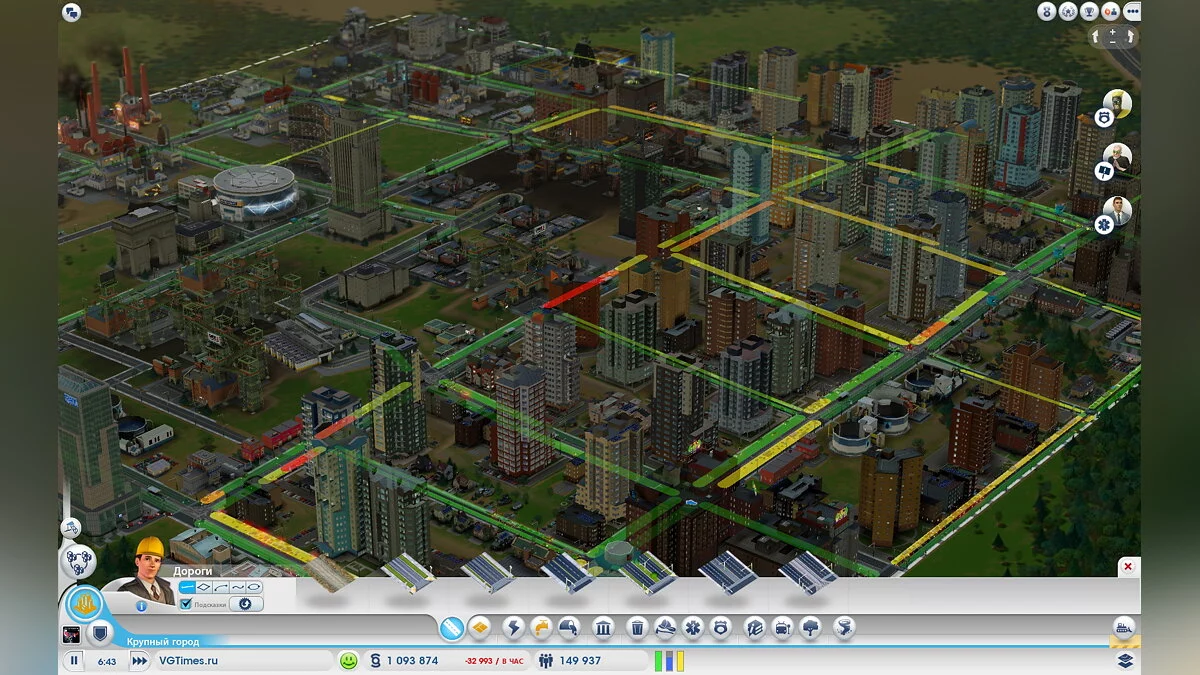Select the rectangle road drawing mode
Image resolution: width=1200 pixels, height=675 pixels.
coord(204,587)
